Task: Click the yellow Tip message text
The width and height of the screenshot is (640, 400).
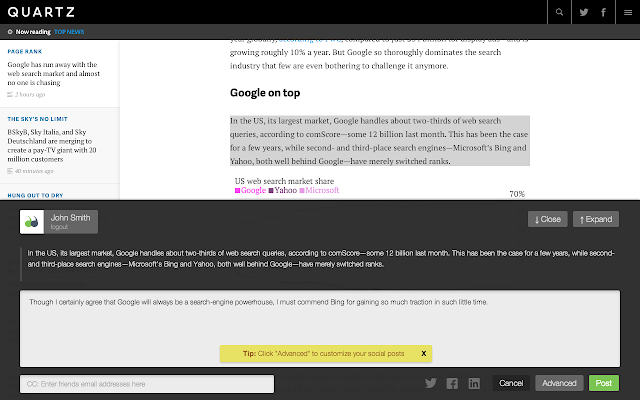Action: click(323, 353)
